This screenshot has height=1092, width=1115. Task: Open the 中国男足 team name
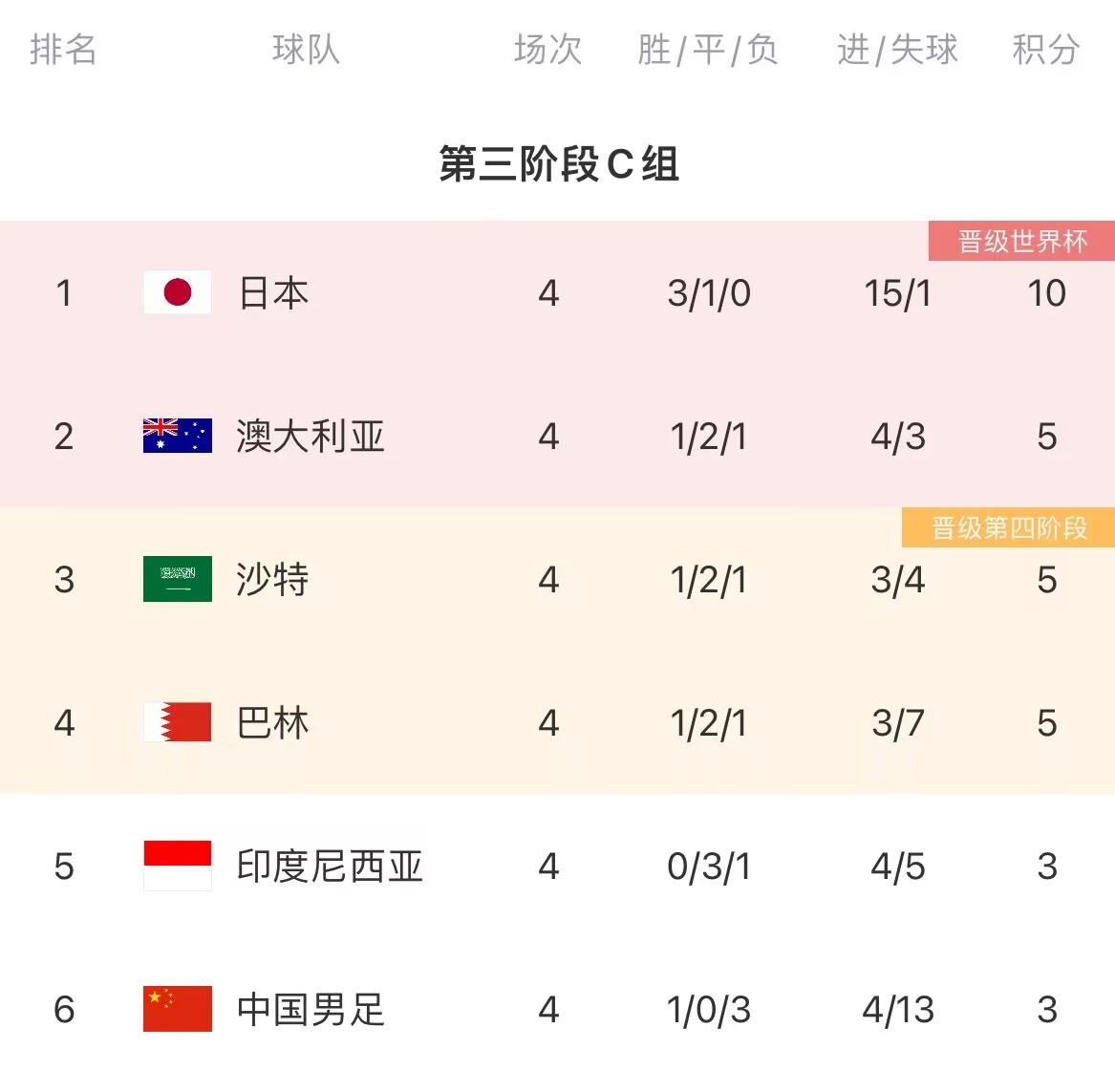pyautogui.click(x=311, y=1010)
